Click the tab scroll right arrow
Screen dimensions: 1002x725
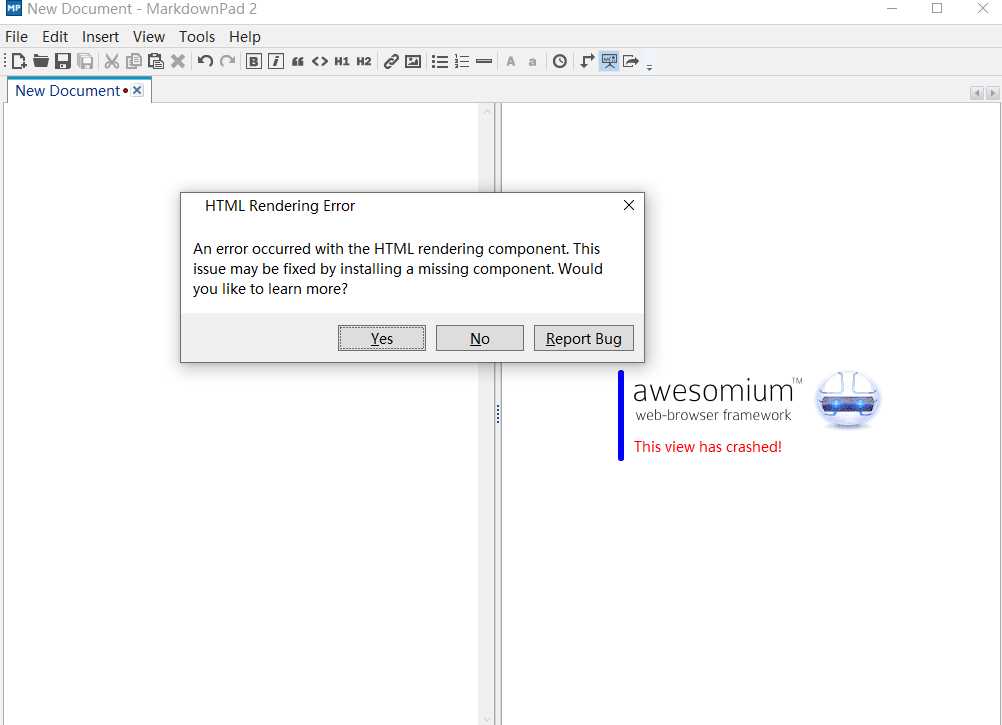tap(992, 93)
